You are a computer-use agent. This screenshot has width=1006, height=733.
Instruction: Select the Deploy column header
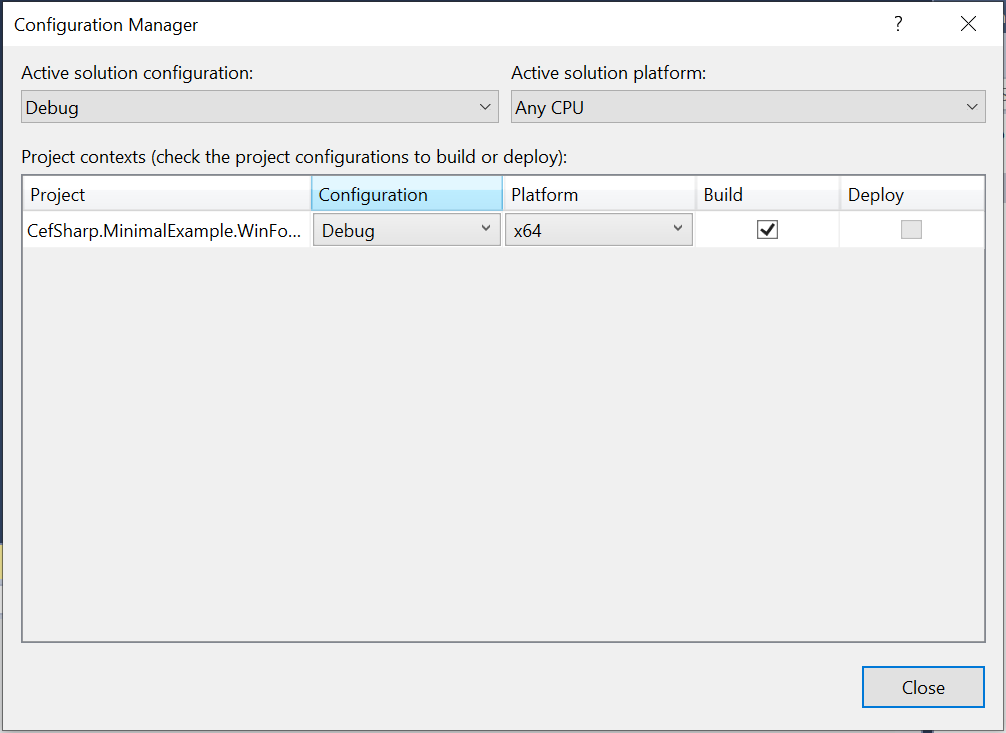pos(911,193)
